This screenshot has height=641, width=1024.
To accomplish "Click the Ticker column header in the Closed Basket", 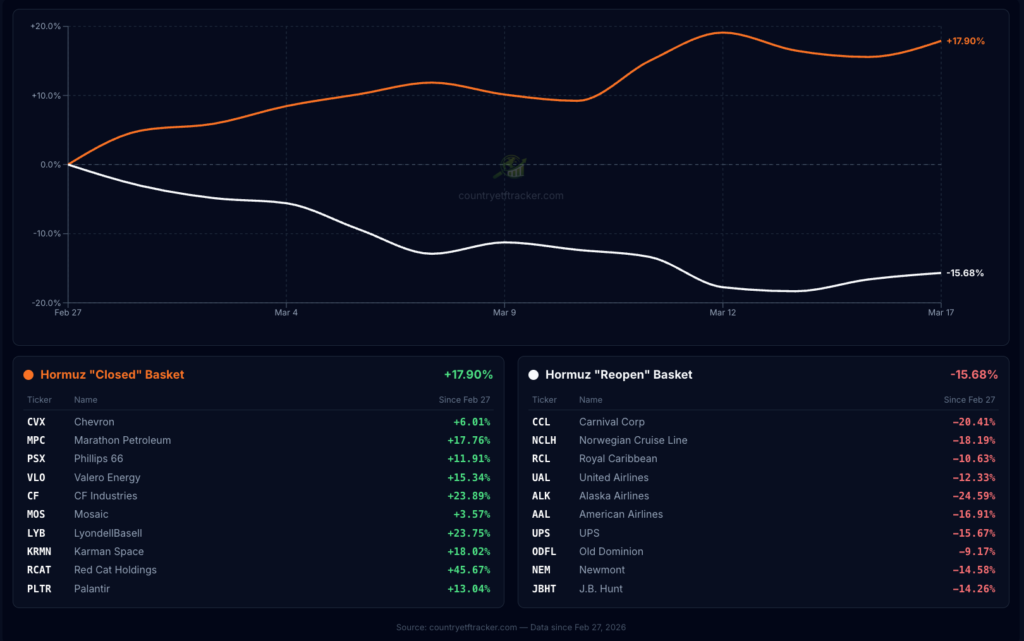I will (x=39, y=400).
